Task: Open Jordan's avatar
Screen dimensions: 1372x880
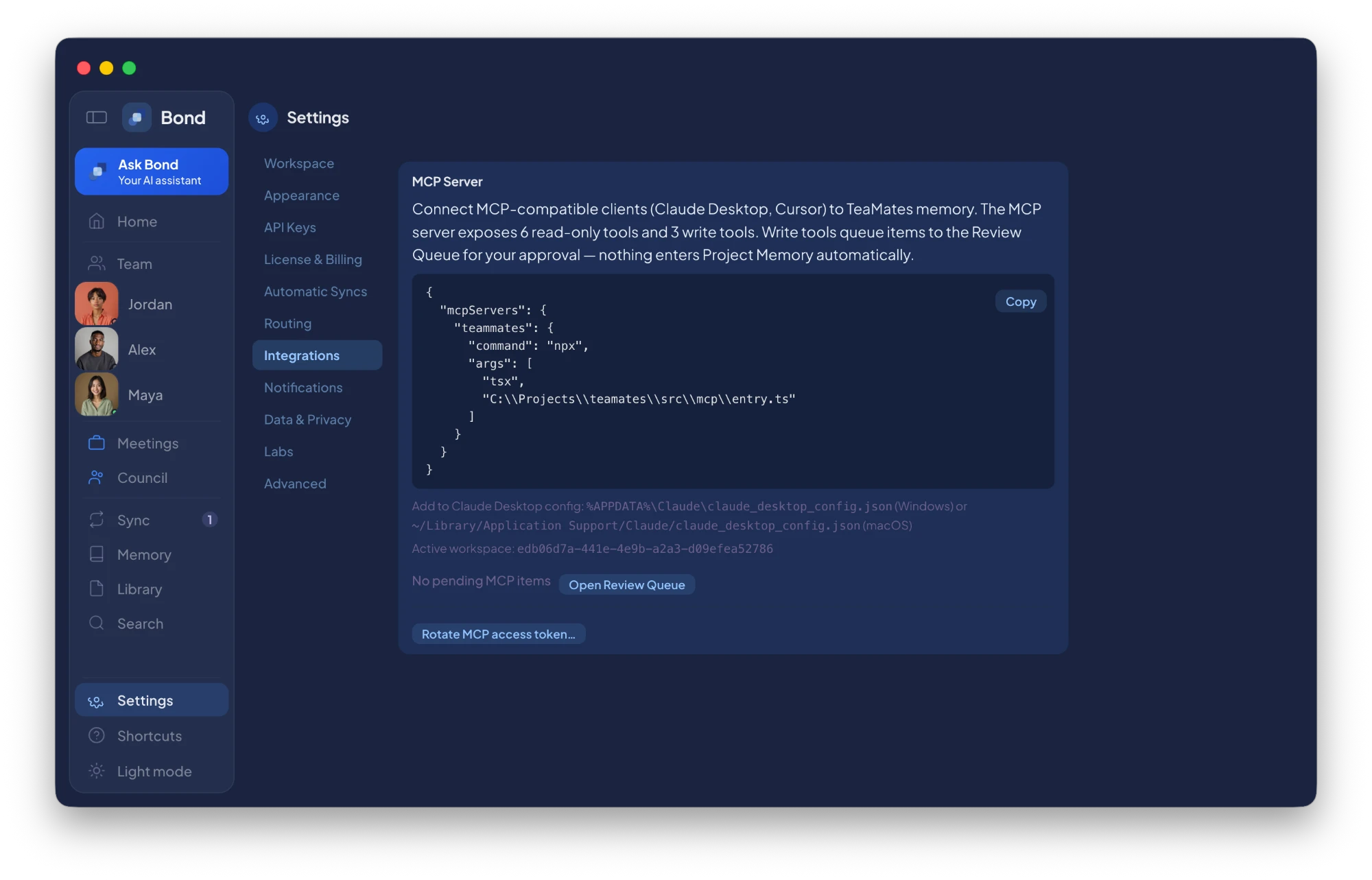Action: tap(97, 304)
